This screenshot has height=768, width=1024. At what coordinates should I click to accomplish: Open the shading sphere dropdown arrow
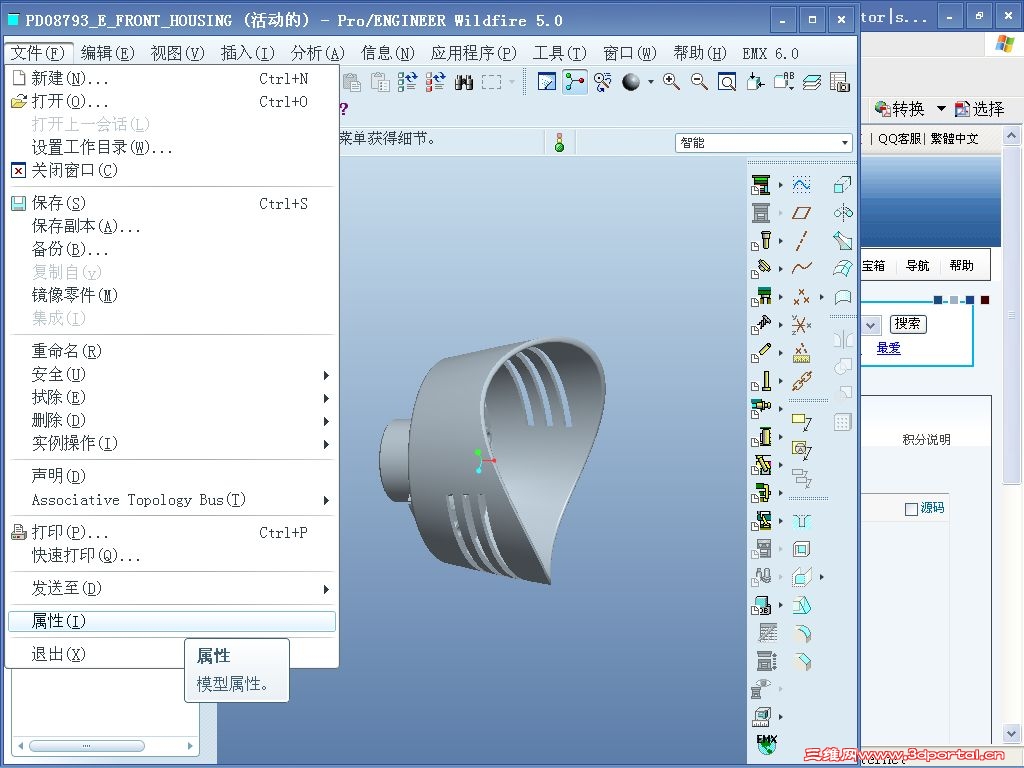pyautogui.click(x=650, y=82)
